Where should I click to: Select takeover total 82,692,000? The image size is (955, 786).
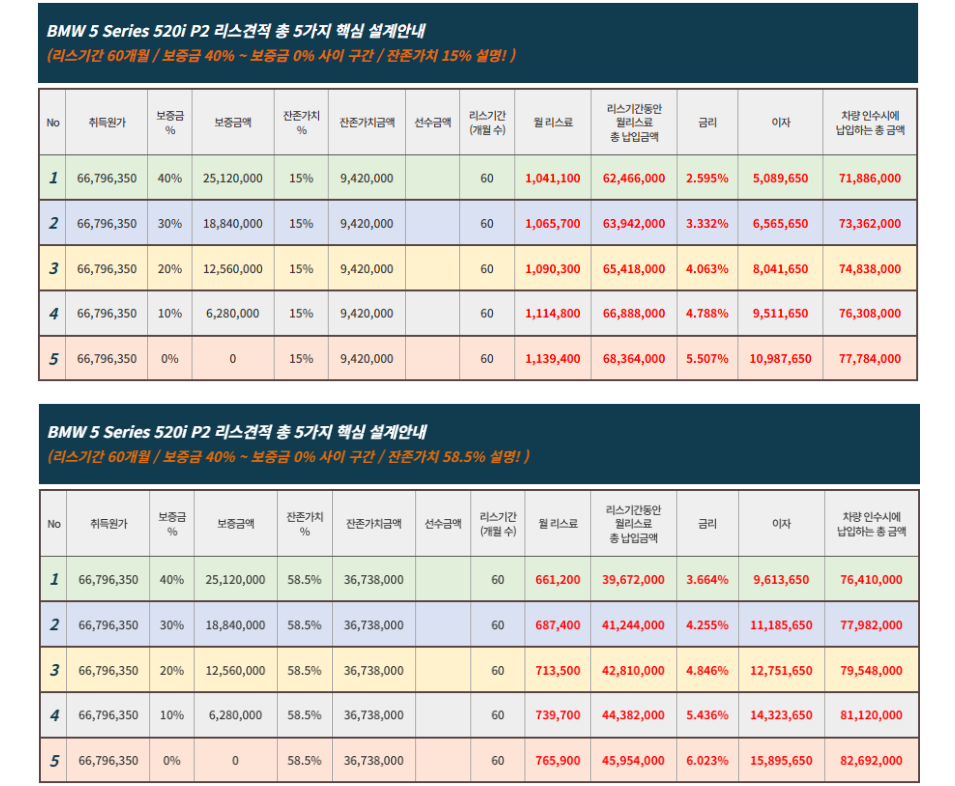point(871,760)
